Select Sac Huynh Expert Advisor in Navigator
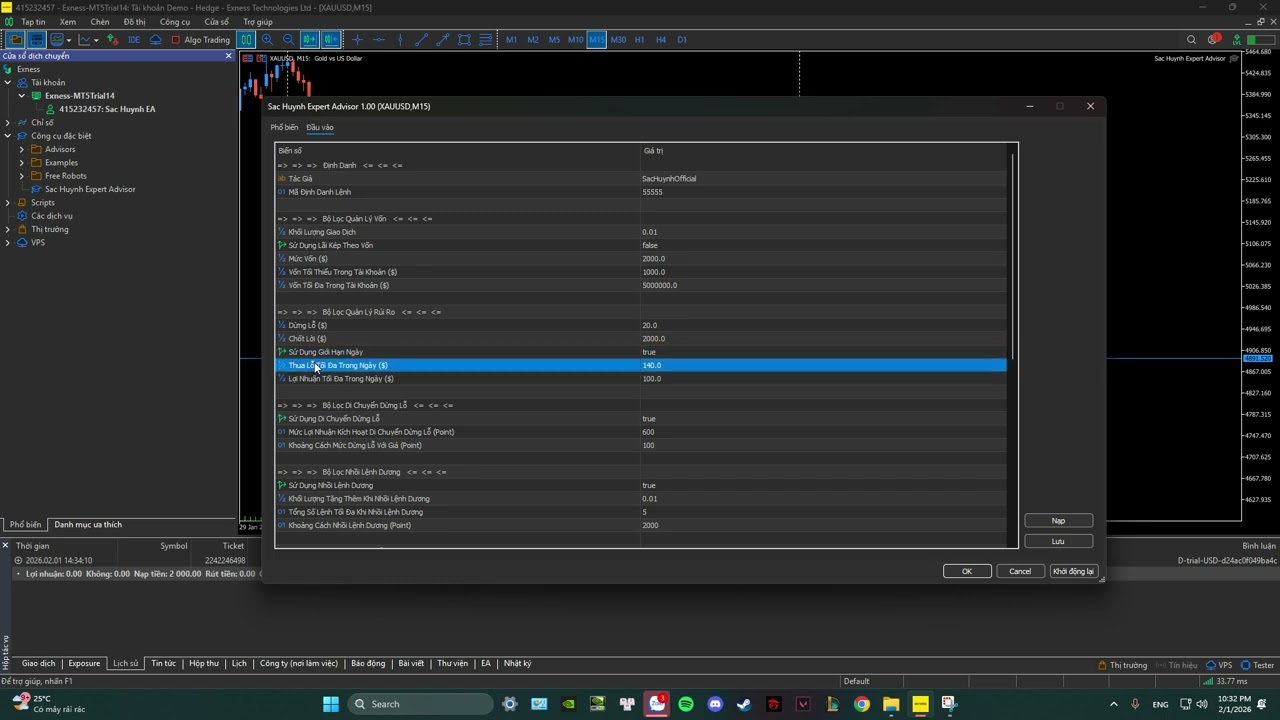Image resolution: width=1280 pixels, height=720 pixels. 90,189
